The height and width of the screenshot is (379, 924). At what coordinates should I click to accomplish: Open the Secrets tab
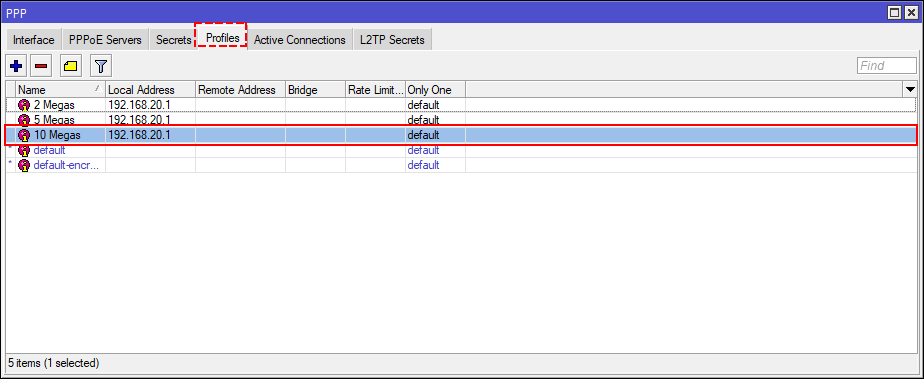click(x=173, y=40)
